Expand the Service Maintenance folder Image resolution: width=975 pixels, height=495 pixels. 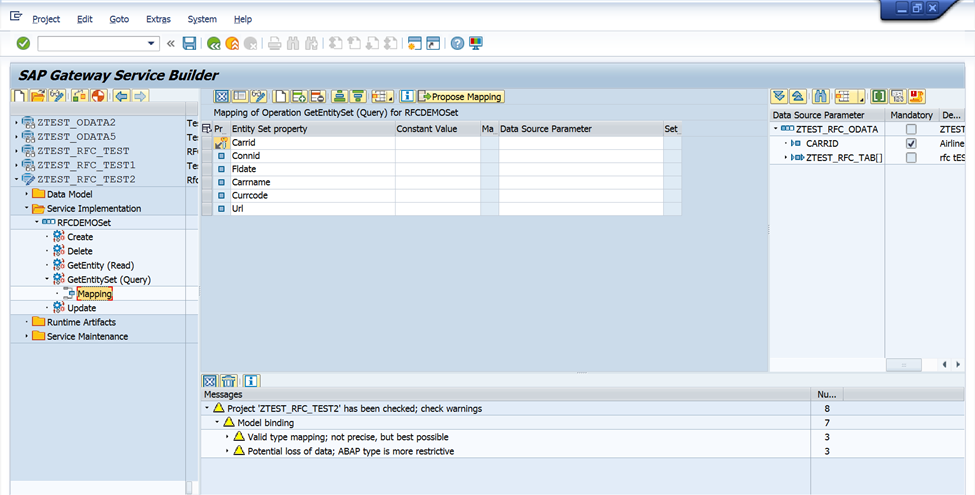tap(26, 336)
